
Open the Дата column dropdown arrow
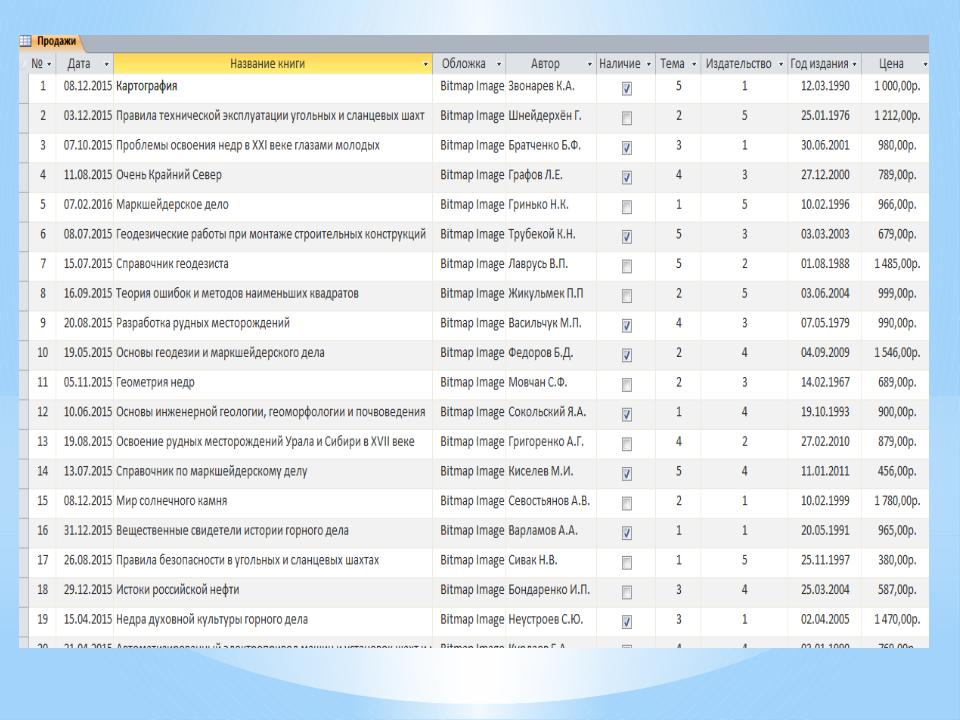click(107, 64)
